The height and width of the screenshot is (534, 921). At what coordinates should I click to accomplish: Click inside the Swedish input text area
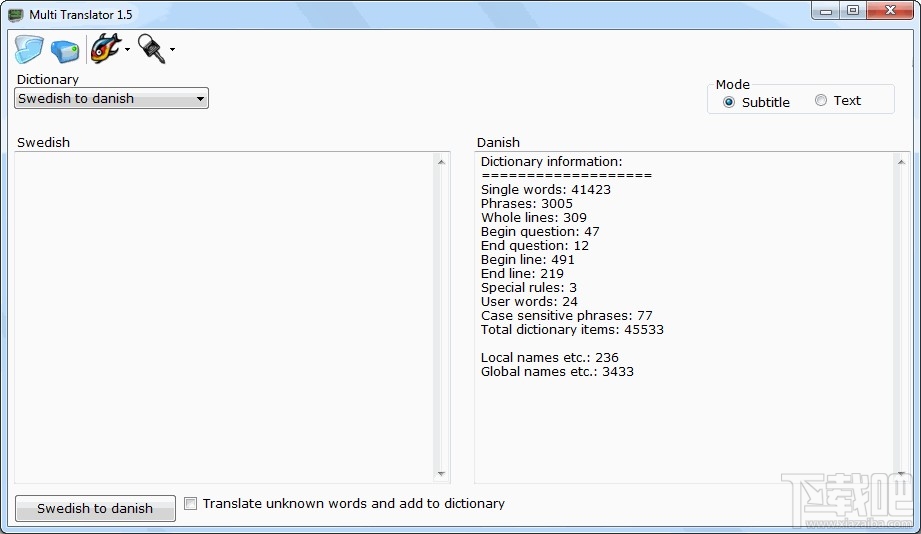point(224,317)
